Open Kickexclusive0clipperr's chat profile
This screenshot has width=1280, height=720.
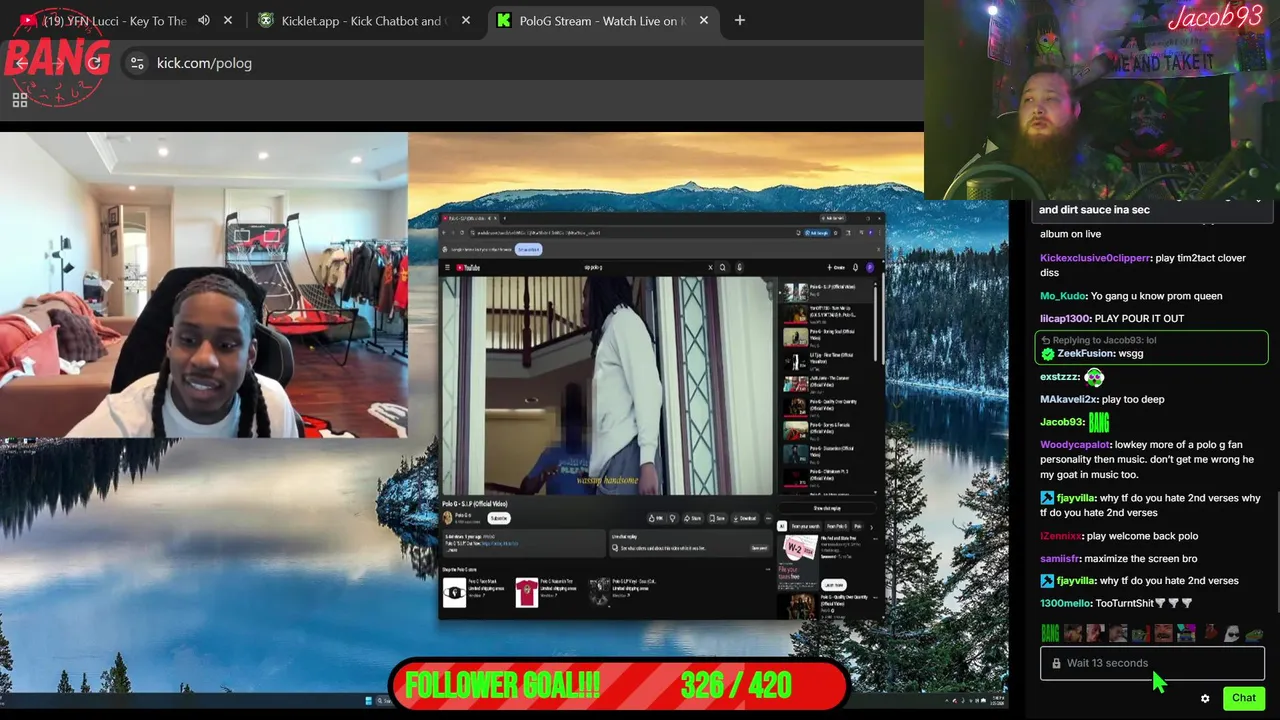pyautogui.click(x=1095, y=258)
